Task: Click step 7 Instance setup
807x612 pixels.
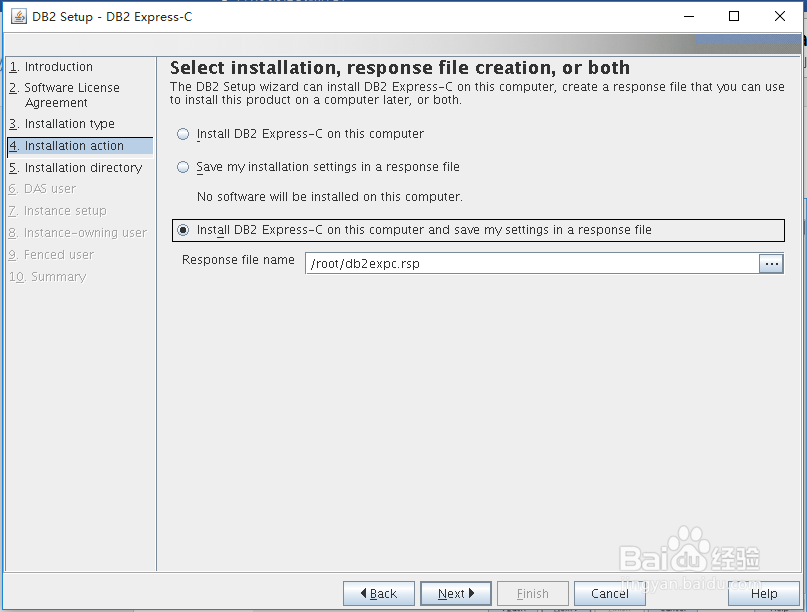Action: (x=58, y=211)
